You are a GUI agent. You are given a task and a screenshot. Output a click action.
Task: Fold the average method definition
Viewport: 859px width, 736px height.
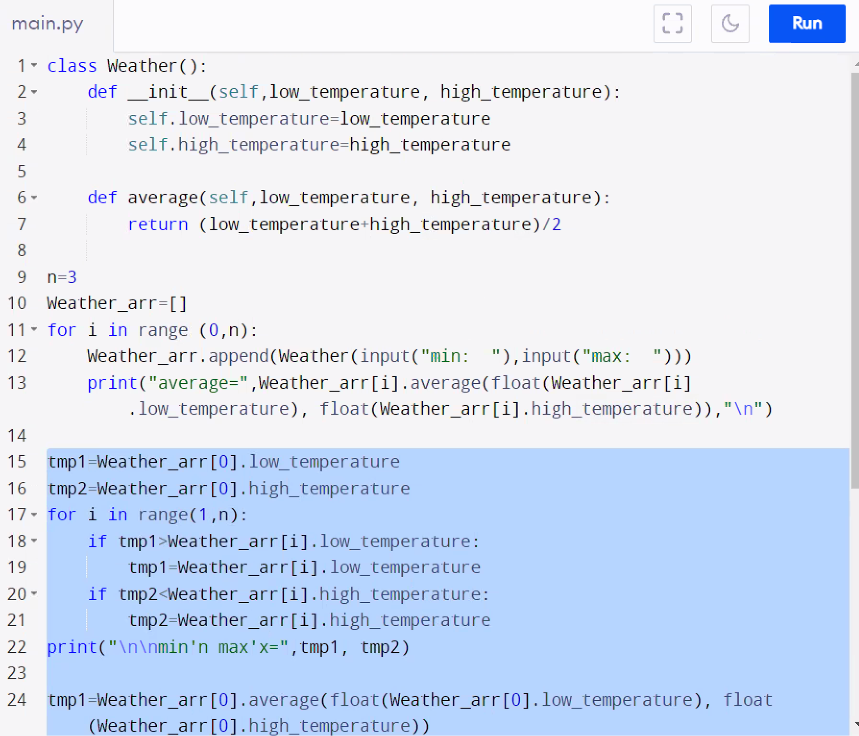pos(31,197)
